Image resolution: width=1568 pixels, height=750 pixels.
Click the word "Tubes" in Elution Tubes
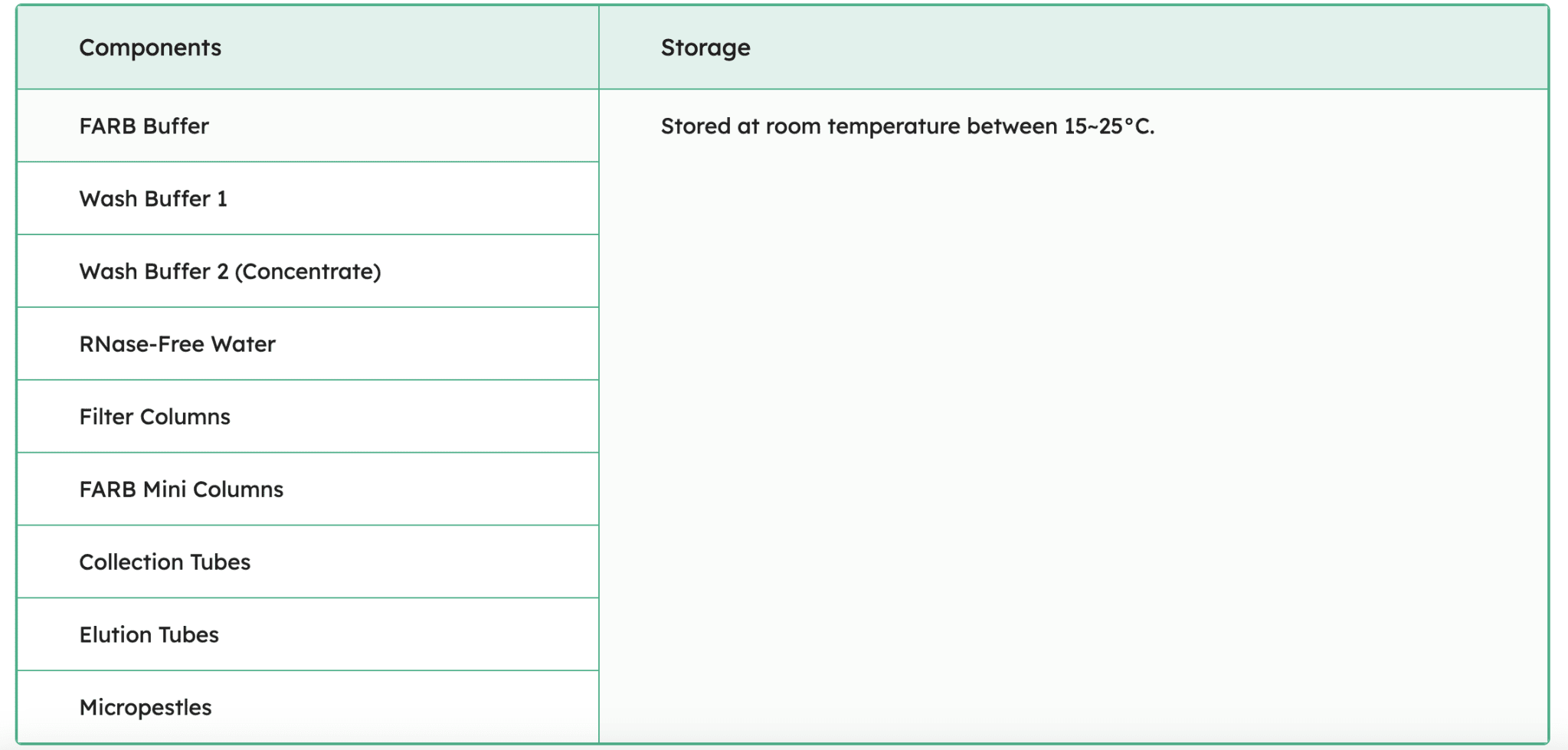pos(188,636)
